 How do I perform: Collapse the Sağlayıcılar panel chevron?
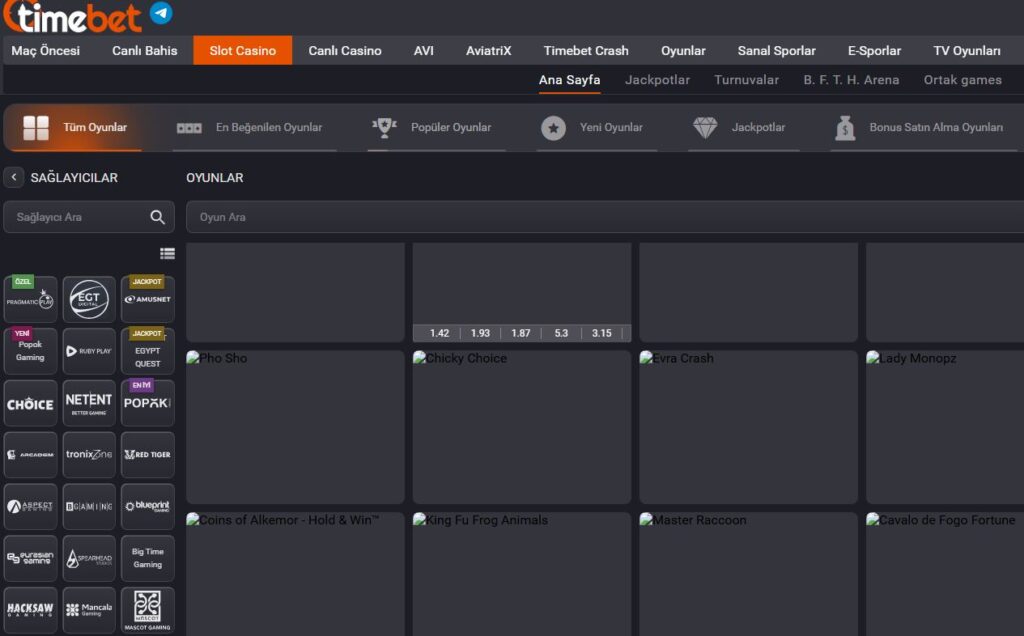pos(14,178)
